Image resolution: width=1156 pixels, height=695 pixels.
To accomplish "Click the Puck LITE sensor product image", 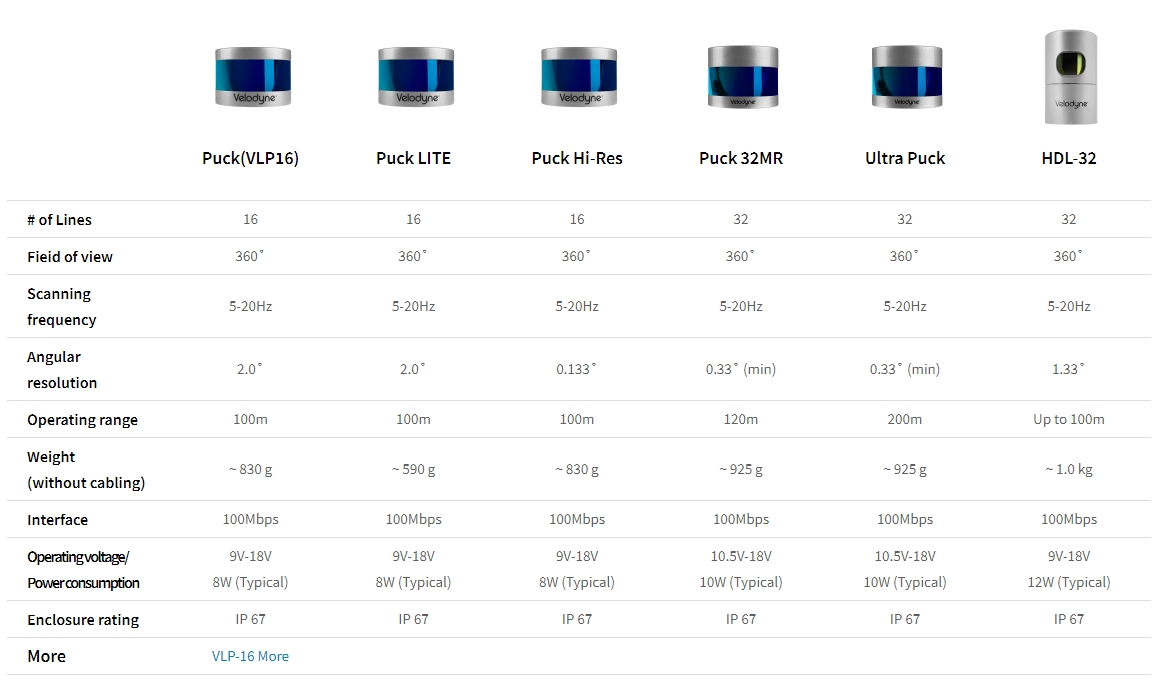I will (415, 76).
